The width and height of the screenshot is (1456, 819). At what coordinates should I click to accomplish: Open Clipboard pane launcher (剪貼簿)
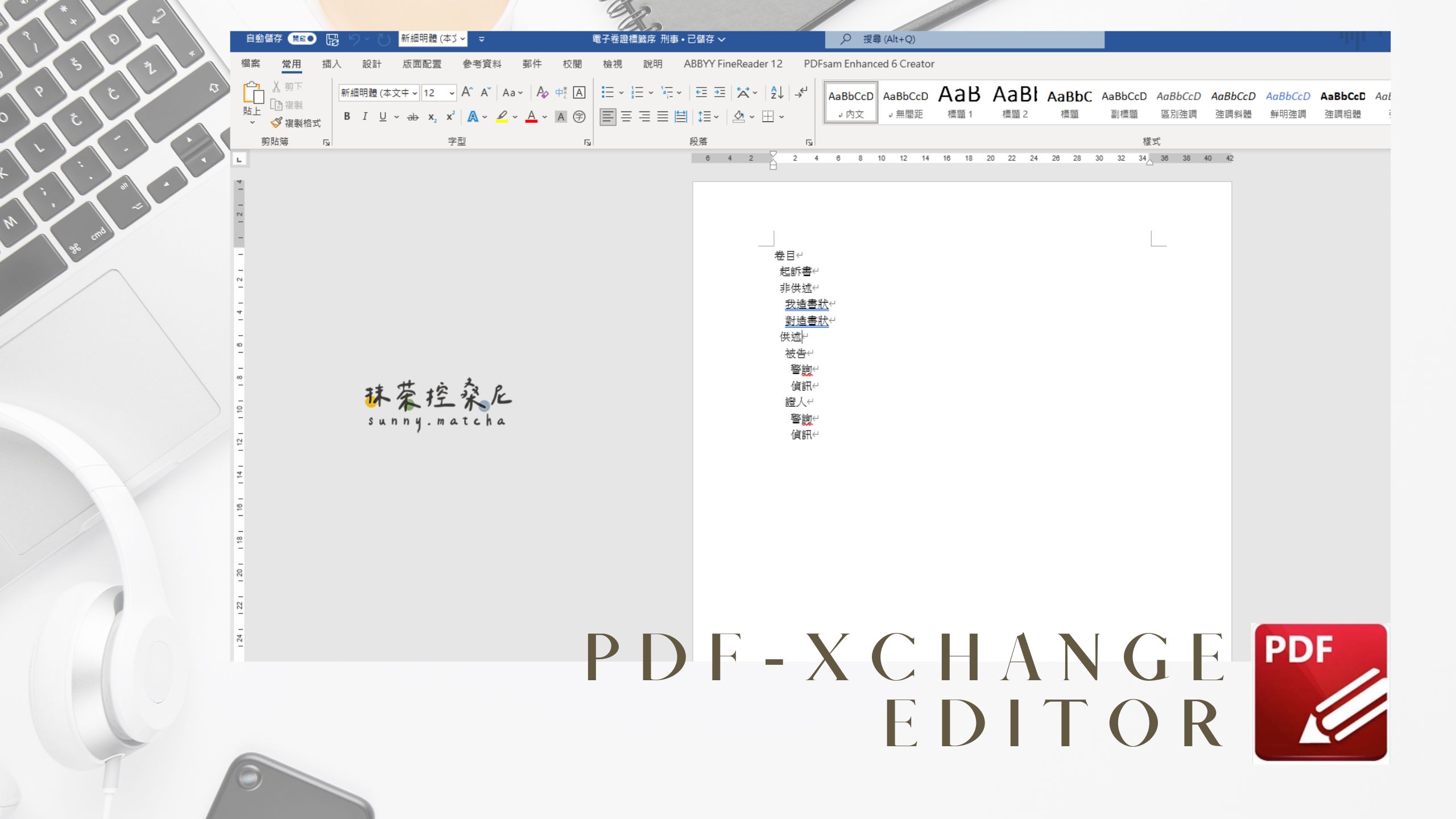pyautogui.click(x=326, y=142)
